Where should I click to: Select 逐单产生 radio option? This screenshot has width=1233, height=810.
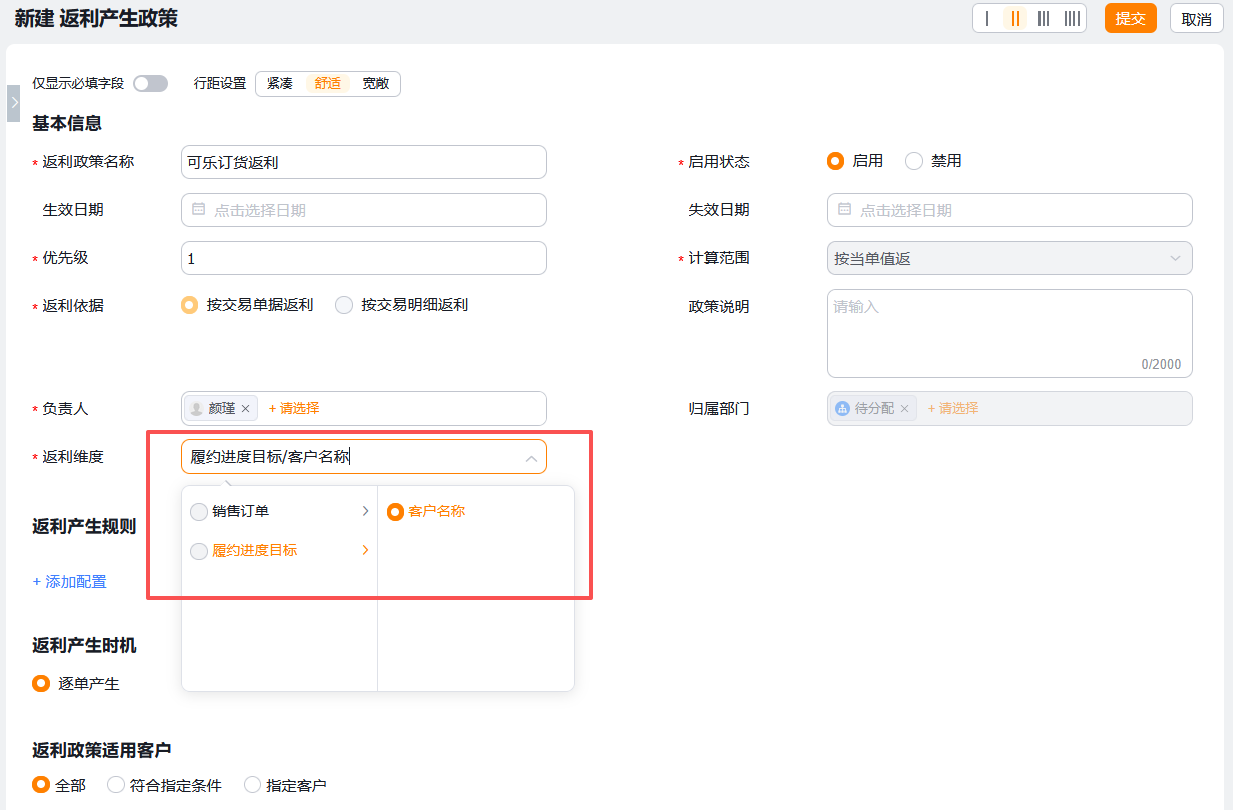point(41,684)
